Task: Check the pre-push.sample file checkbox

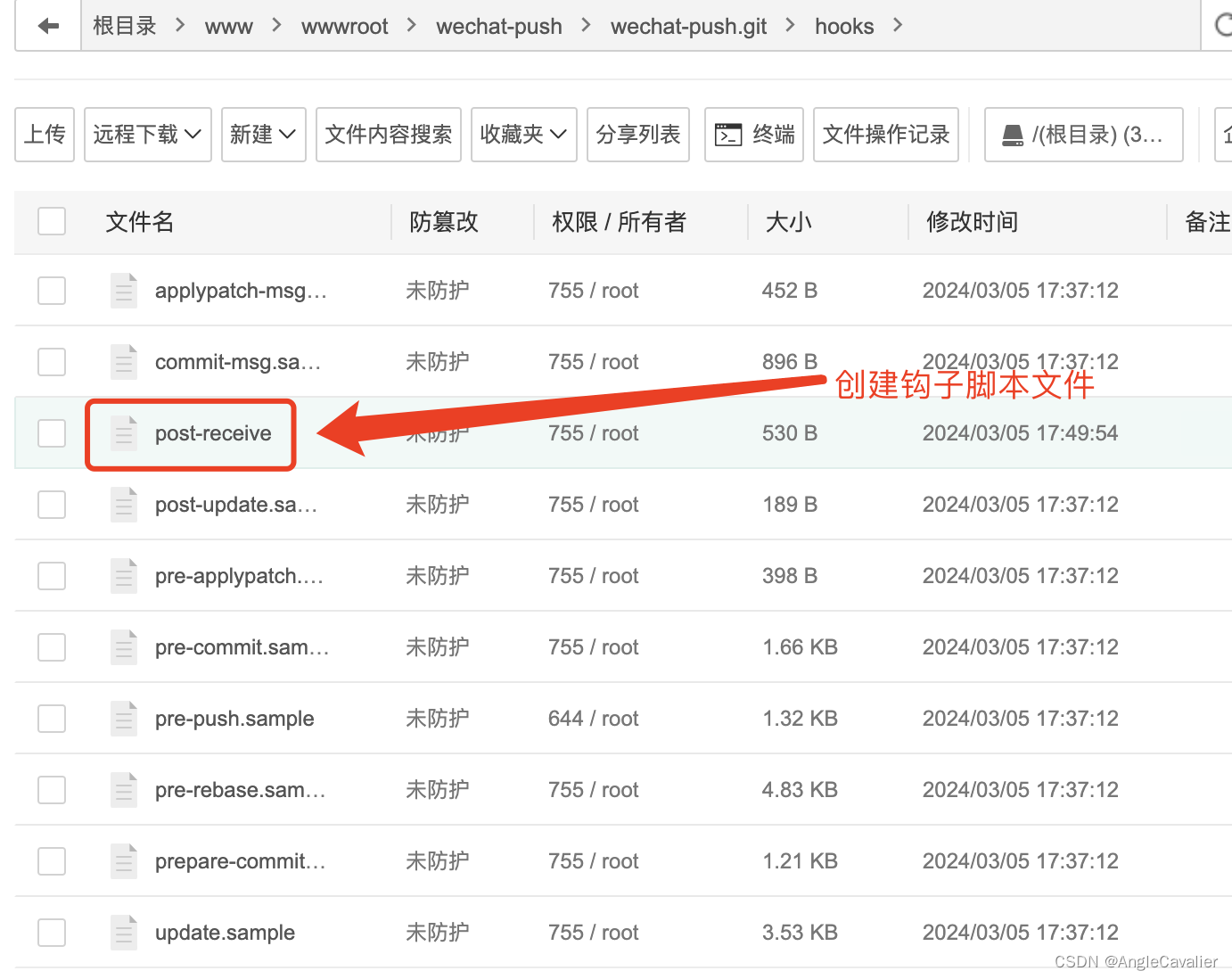Action: click(x=52, y=719)
